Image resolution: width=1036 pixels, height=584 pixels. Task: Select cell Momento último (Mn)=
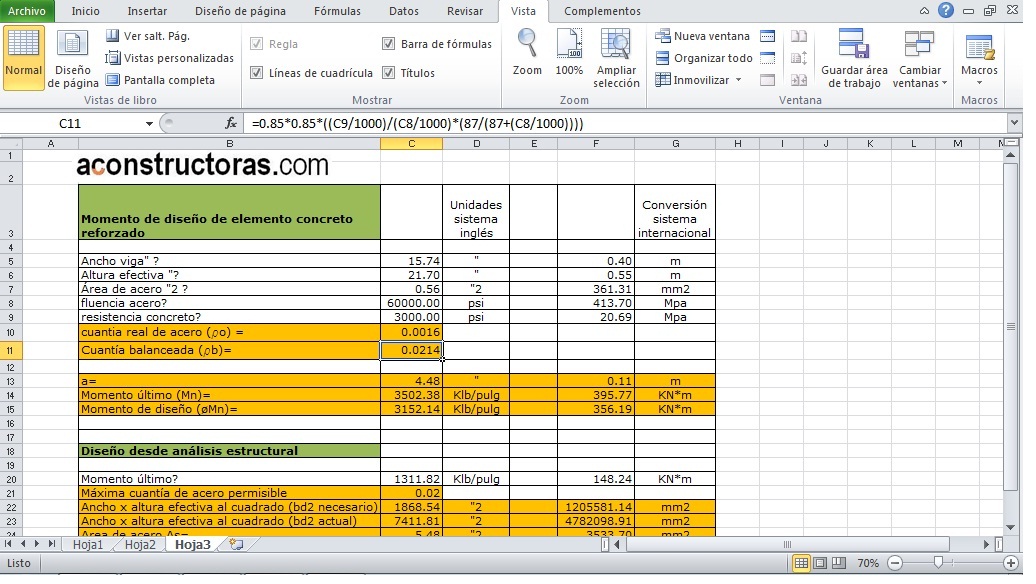tap(229, 395)
